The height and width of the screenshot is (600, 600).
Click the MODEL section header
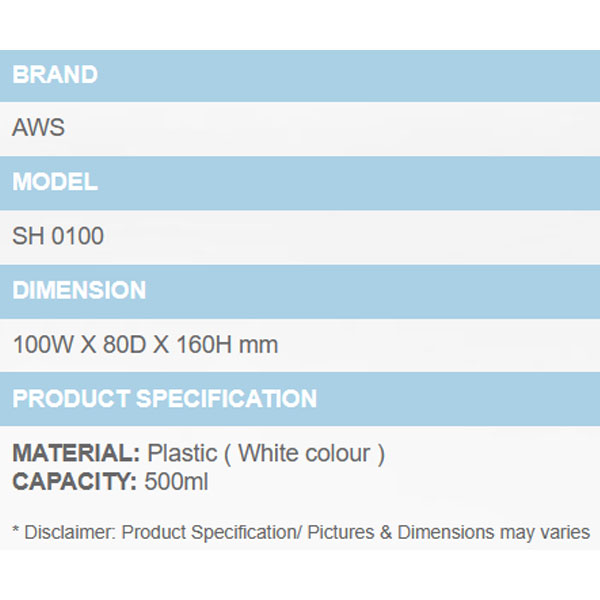[55, 183]
